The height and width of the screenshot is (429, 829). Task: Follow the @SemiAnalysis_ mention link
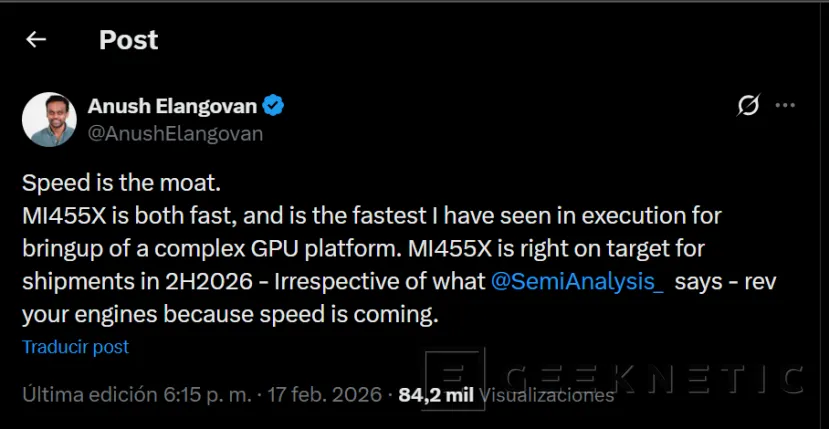(x=577, y=281)
